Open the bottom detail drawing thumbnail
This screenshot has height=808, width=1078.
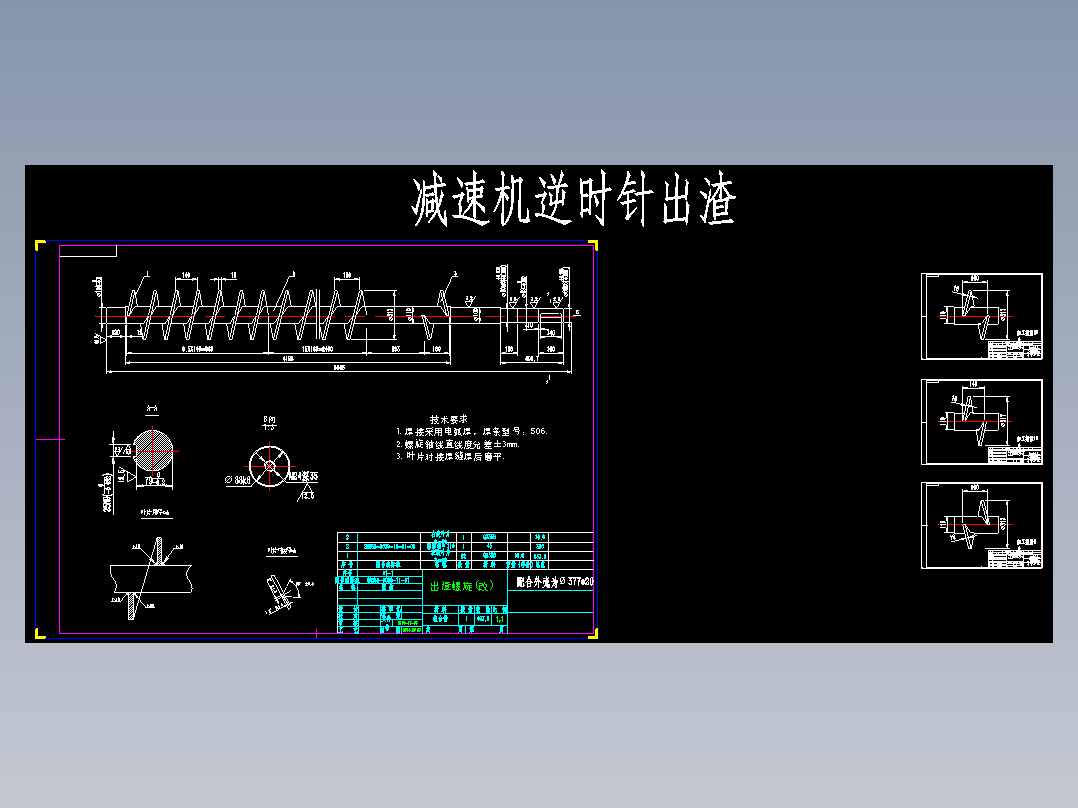click(981, 524)
